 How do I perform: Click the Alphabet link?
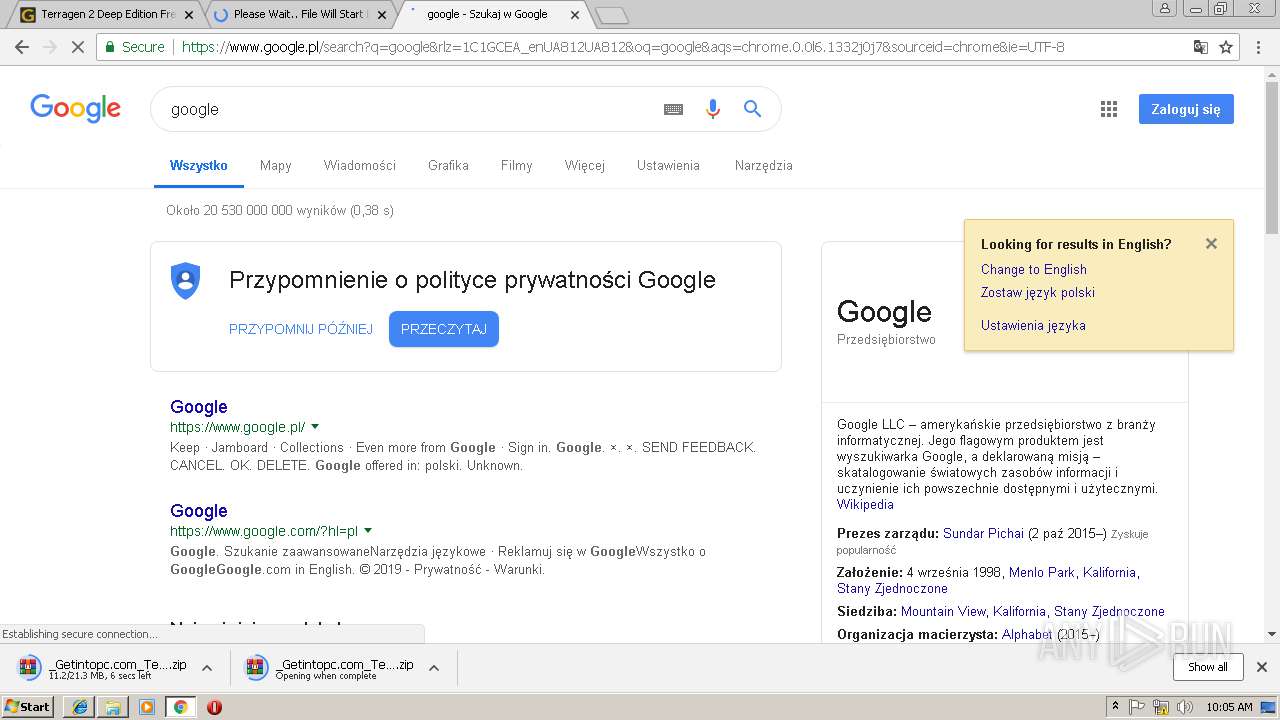[1027, 635]
